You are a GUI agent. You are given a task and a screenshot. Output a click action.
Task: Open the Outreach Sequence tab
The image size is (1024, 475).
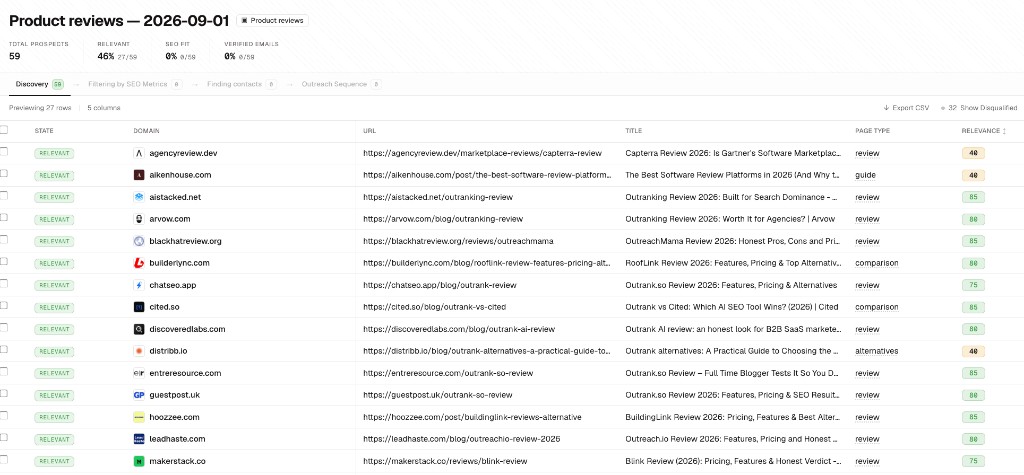point(342,84)
